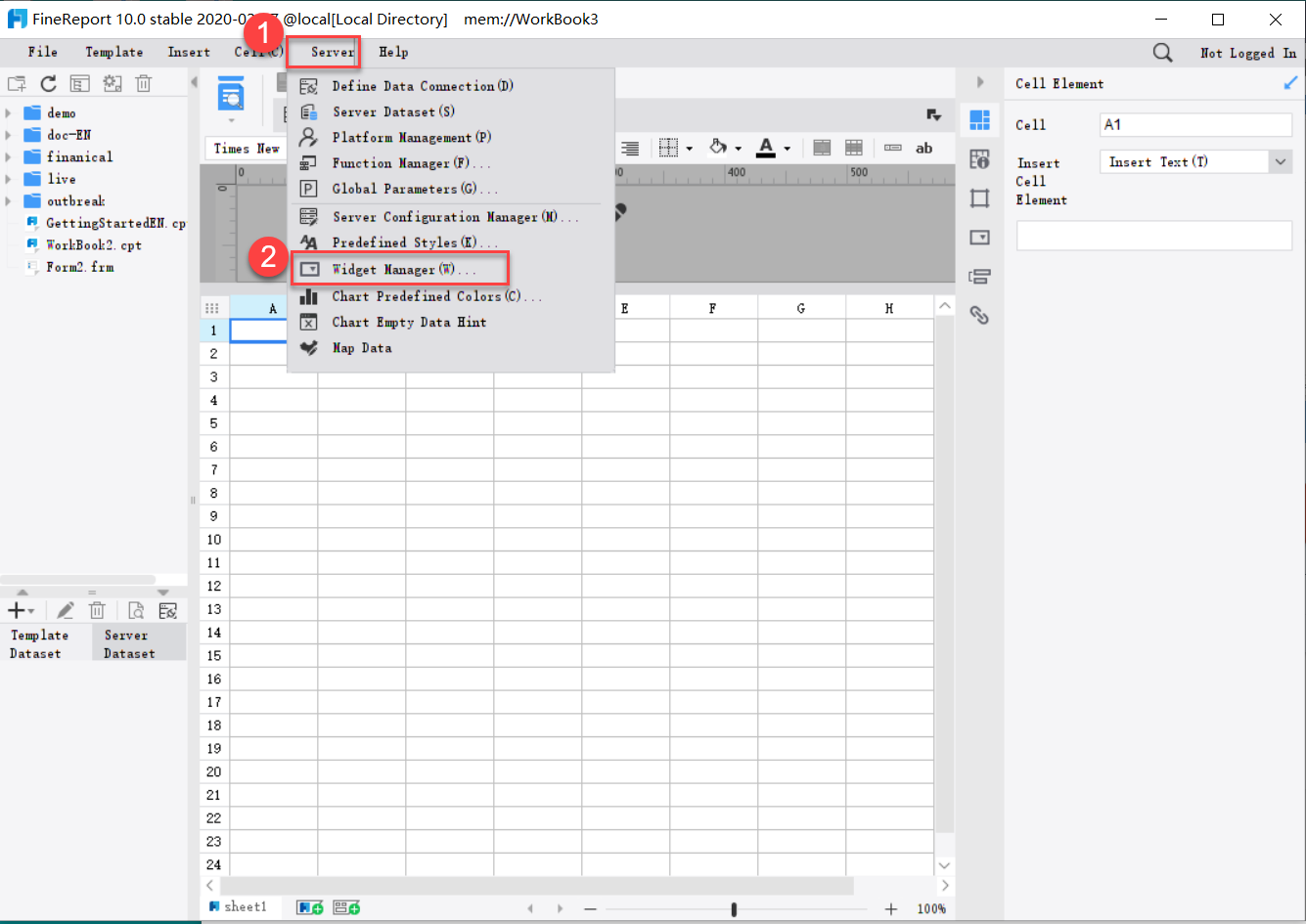
Task: Open the Condition Attributes panel icon
Action: [x=980, y=276]
